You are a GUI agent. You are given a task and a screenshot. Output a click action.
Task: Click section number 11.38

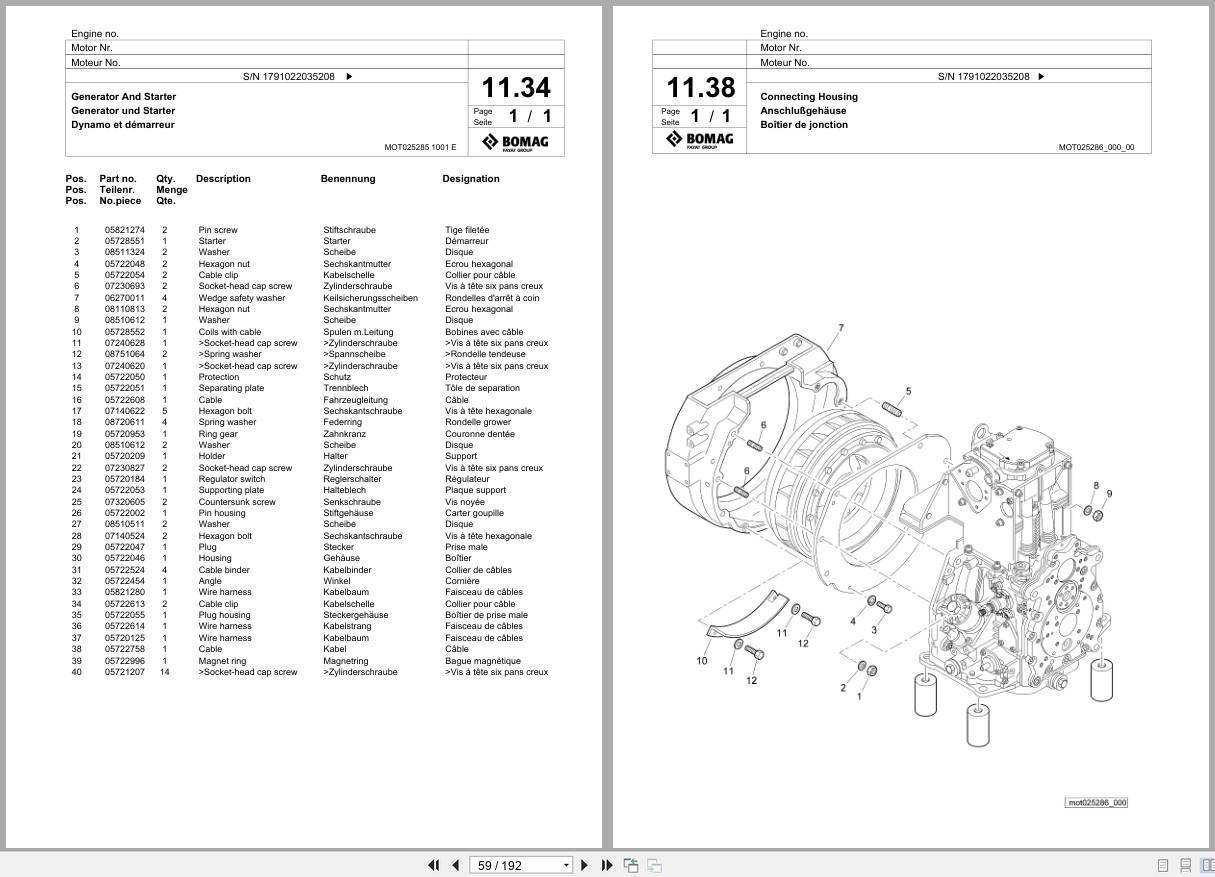[700, 88]
